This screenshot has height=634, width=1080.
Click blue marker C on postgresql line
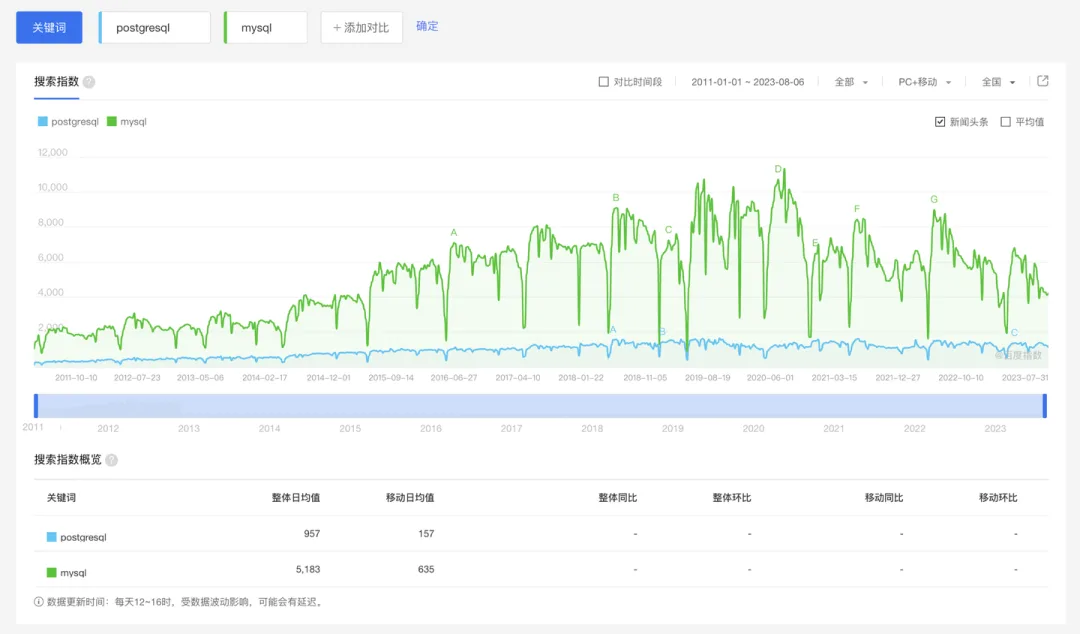click(x=1014, y=332)
